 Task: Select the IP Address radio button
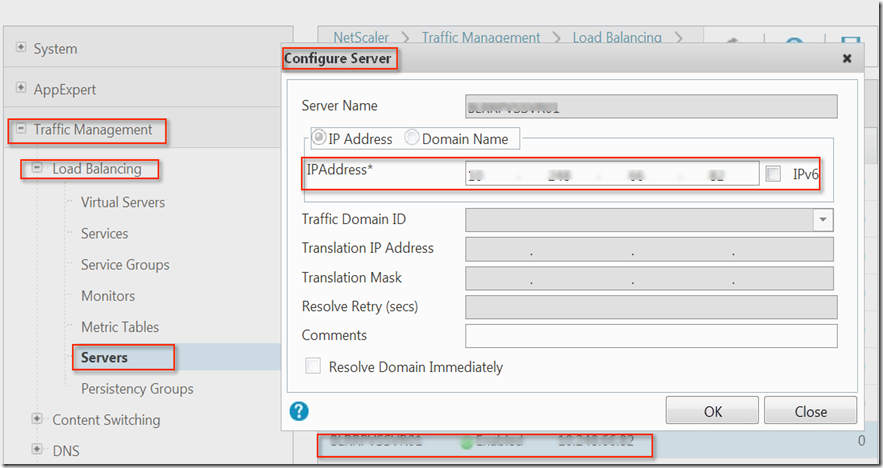pos(319,137)
